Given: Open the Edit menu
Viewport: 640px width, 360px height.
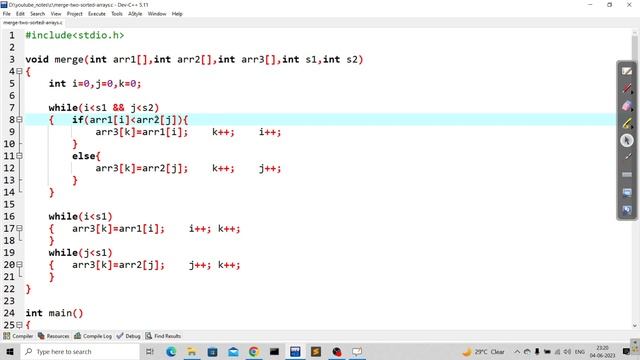Looking at the screenshot, I should coord(20,14).
